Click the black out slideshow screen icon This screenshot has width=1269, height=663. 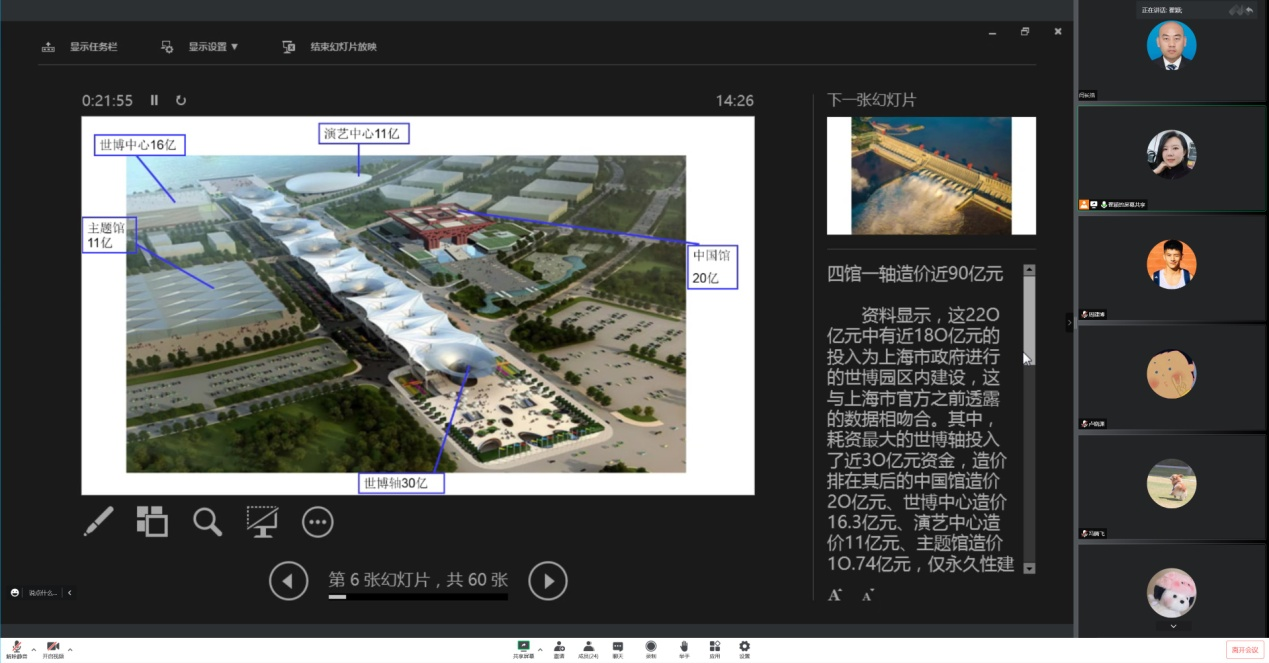tap(262, 521)
